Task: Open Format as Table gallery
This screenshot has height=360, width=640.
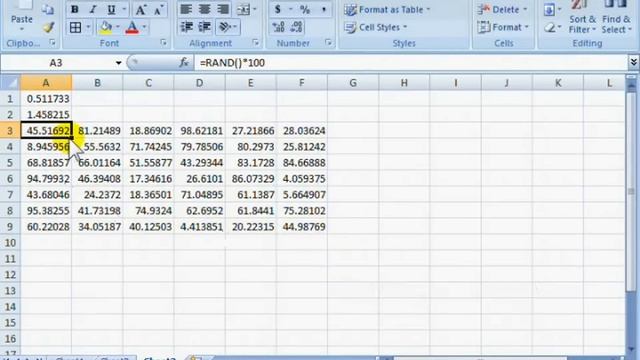Action: pyautogui.click(x=387, y=9)
